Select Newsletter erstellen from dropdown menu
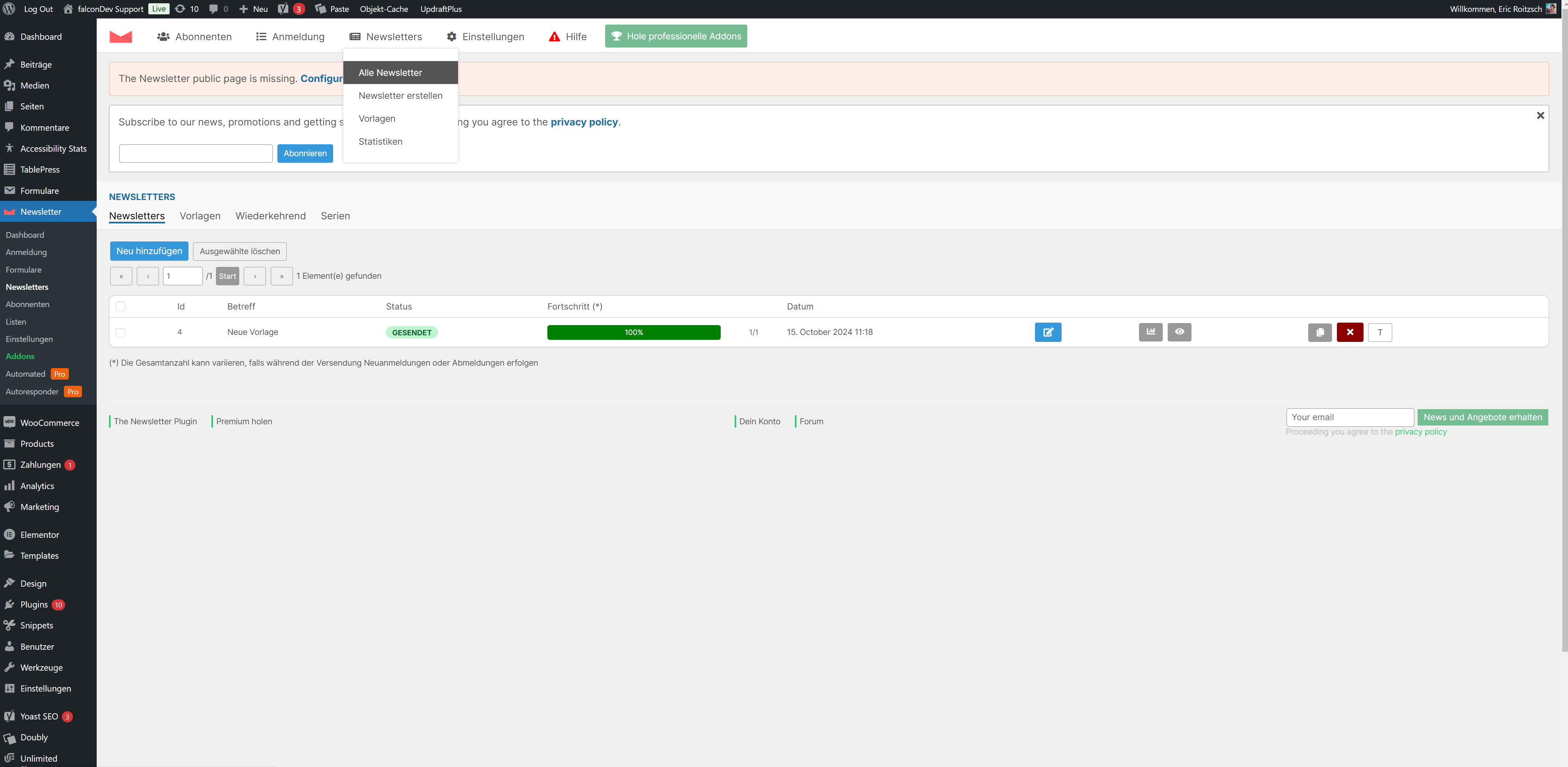 400,96
